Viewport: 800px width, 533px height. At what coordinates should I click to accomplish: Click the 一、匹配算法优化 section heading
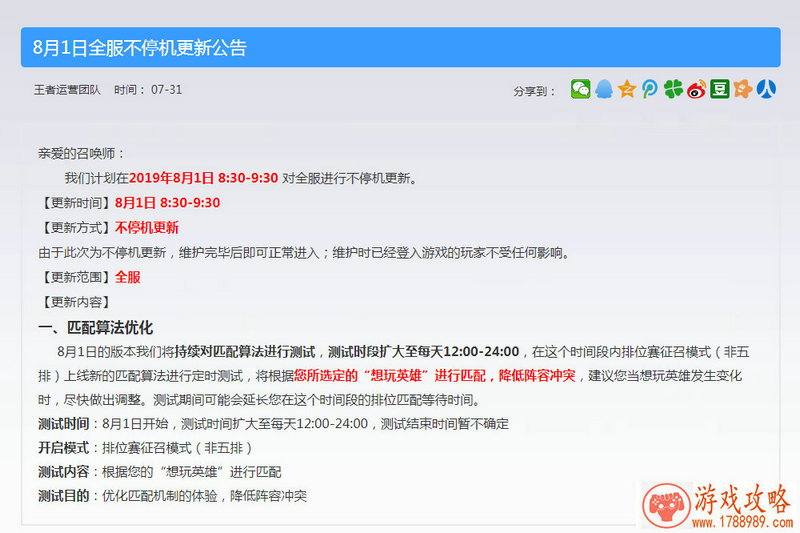click(95, 327)
